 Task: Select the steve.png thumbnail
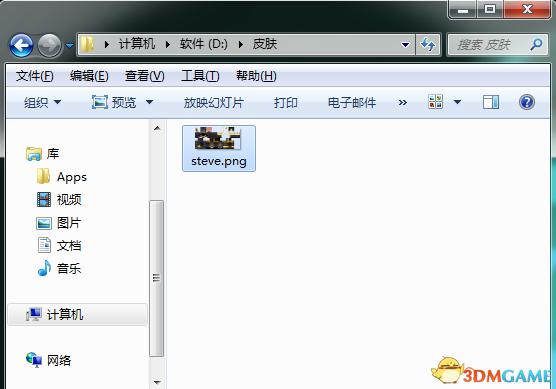219,148
